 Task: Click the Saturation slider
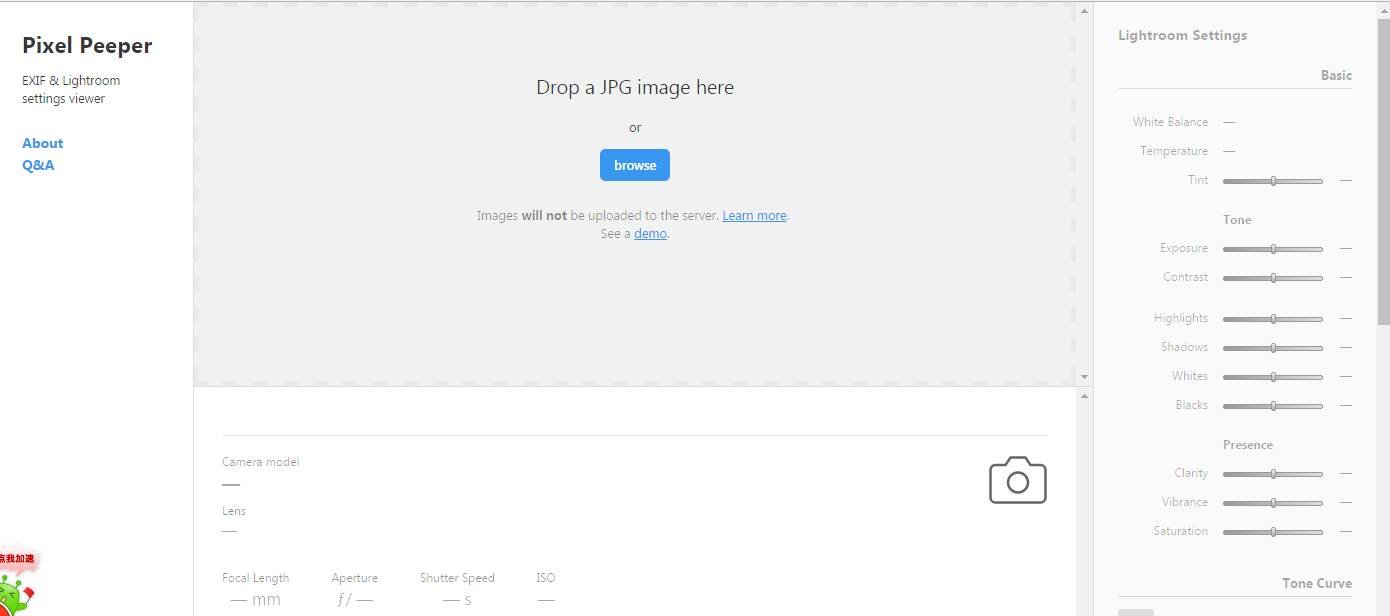[1273, 532]
